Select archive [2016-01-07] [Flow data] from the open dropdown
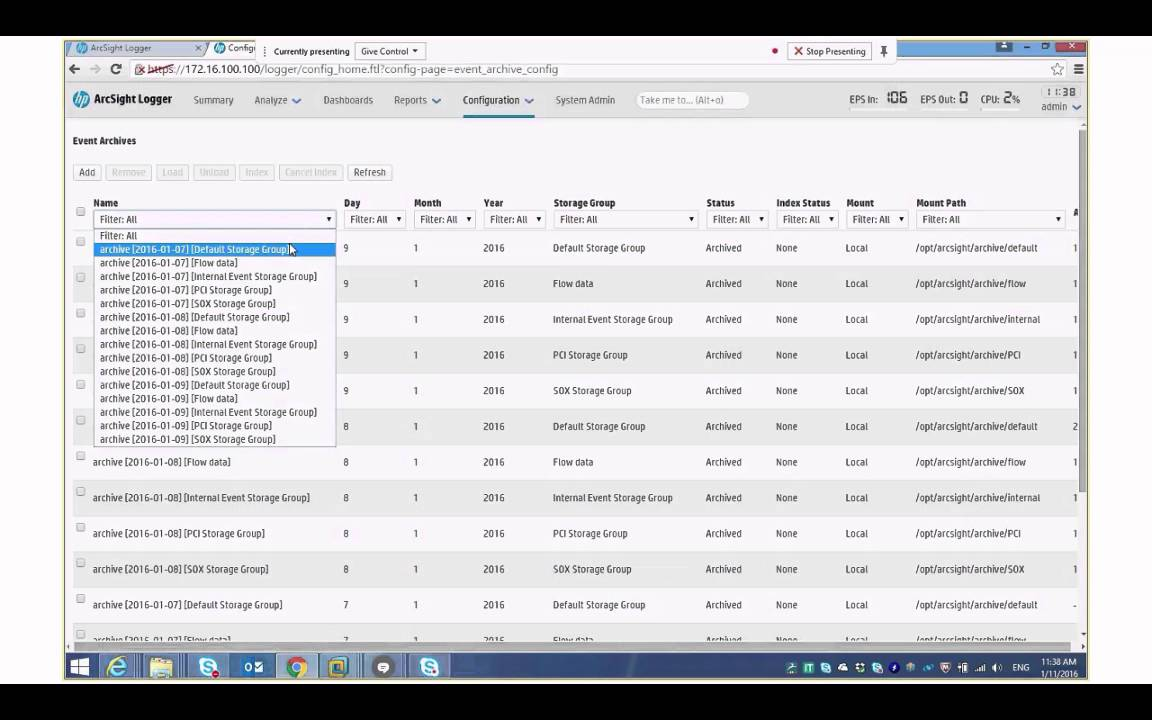 coord(168,262)
